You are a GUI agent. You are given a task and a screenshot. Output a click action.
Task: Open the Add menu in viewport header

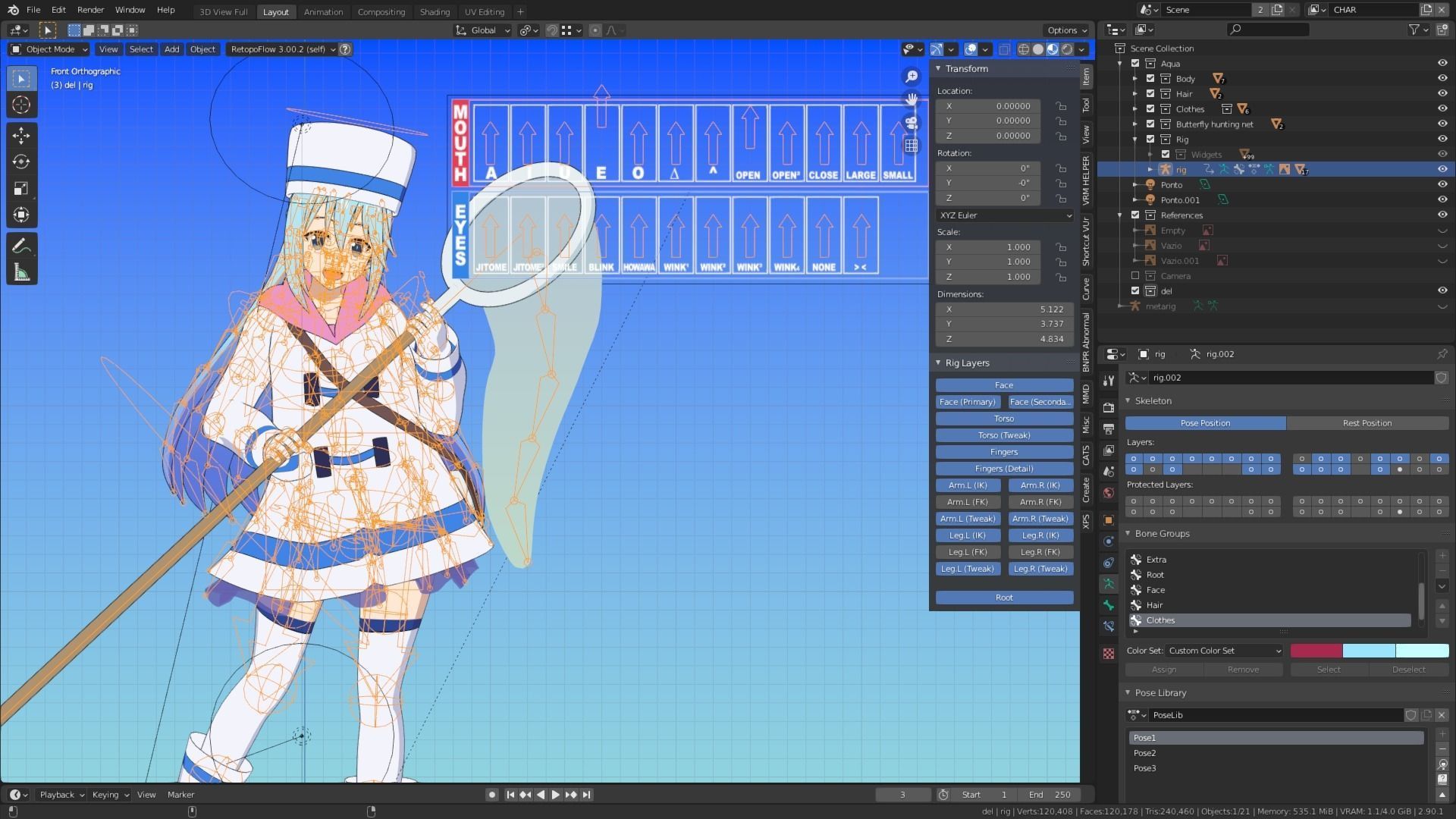172,49
